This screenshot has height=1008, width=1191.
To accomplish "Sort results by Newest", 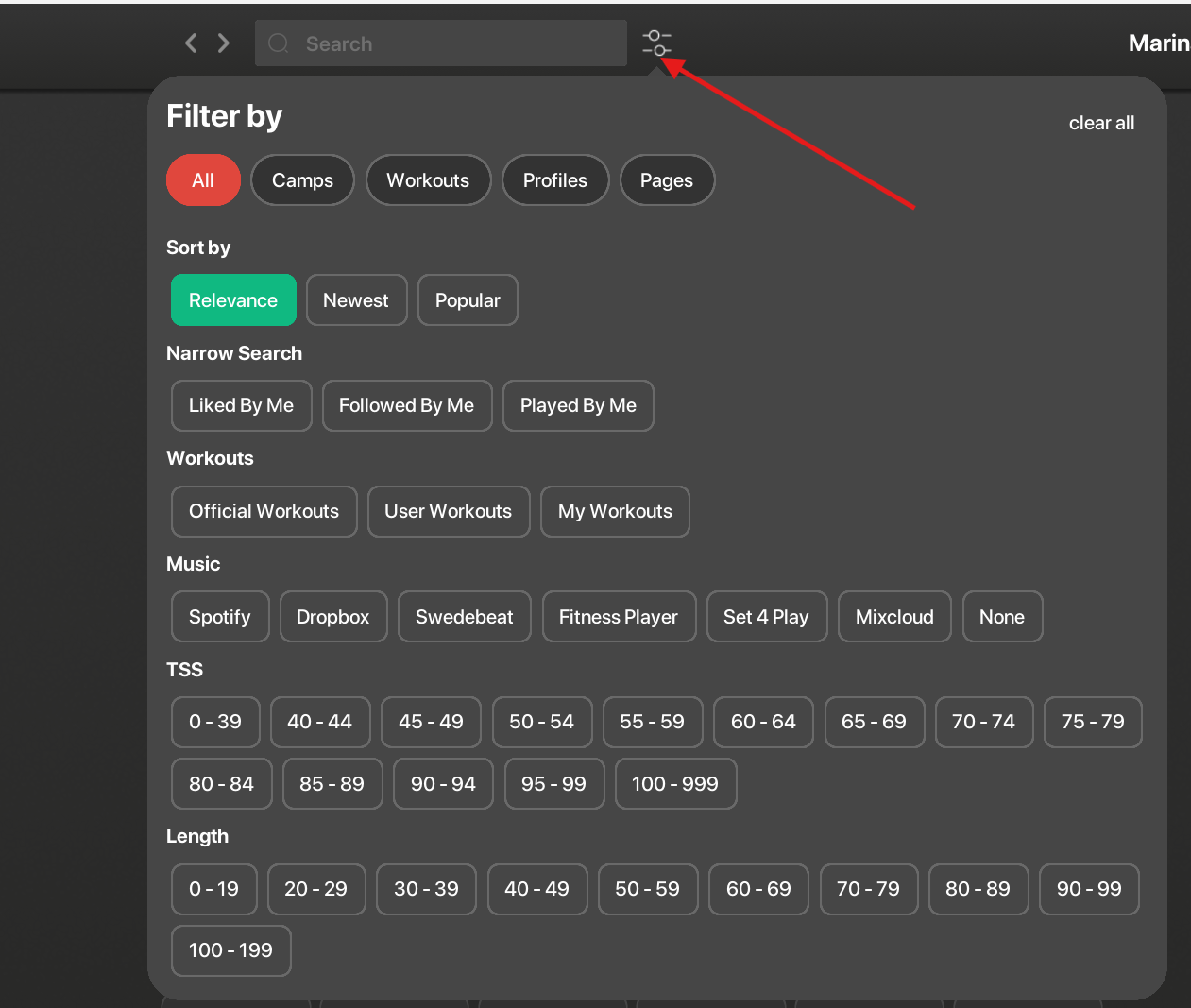I will 356,300.
